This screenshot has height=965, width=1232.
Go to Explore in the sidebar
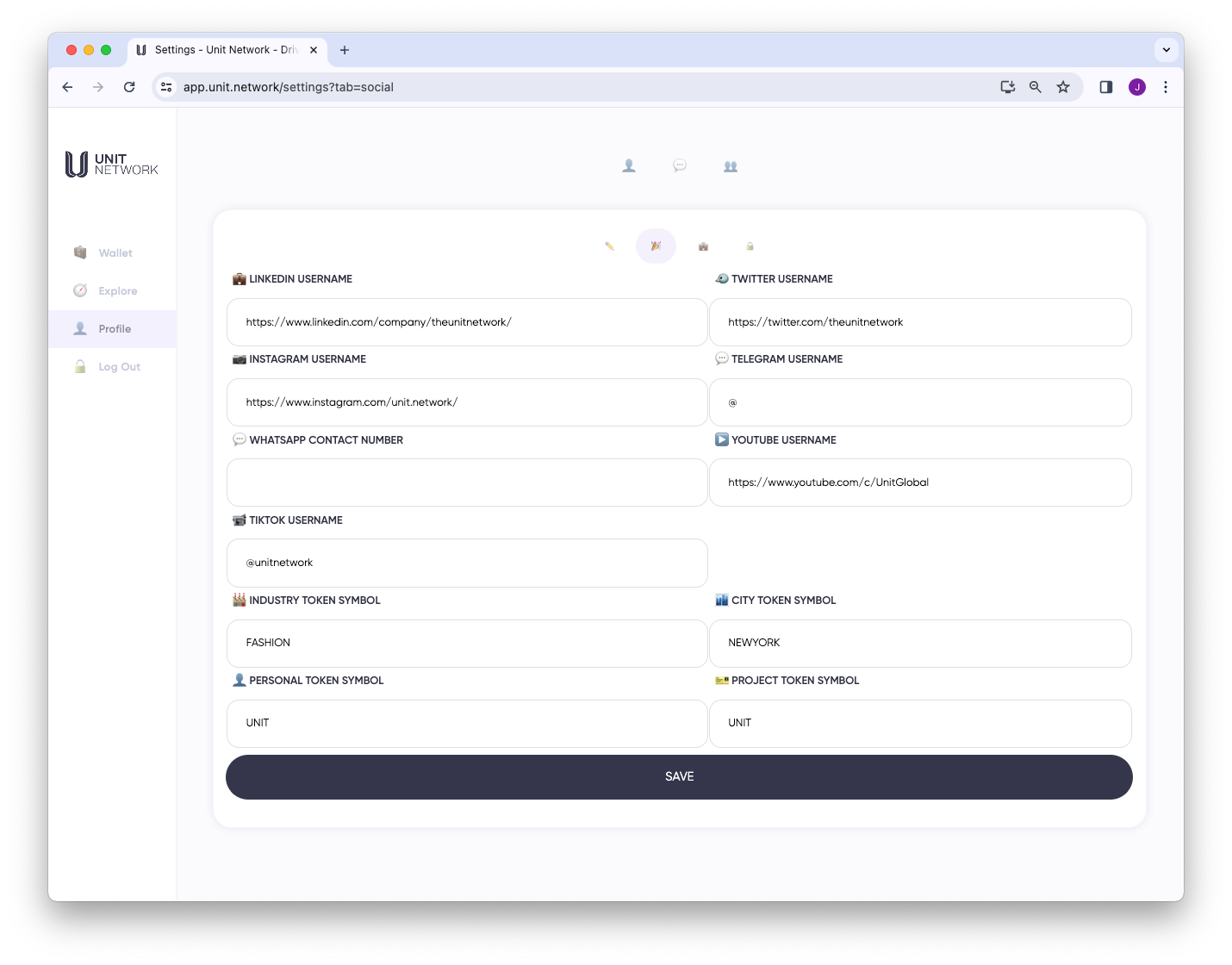(x=117, y=291)
